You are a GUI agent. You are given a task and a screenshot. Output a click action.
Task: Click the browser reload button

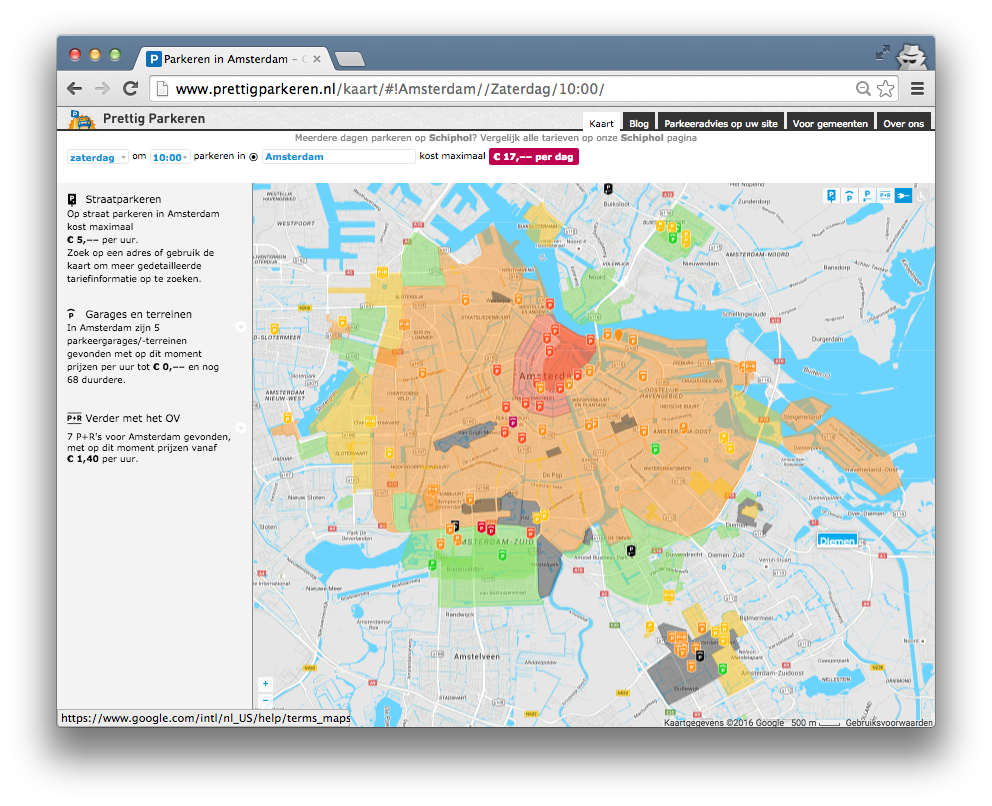pos(131,89)
